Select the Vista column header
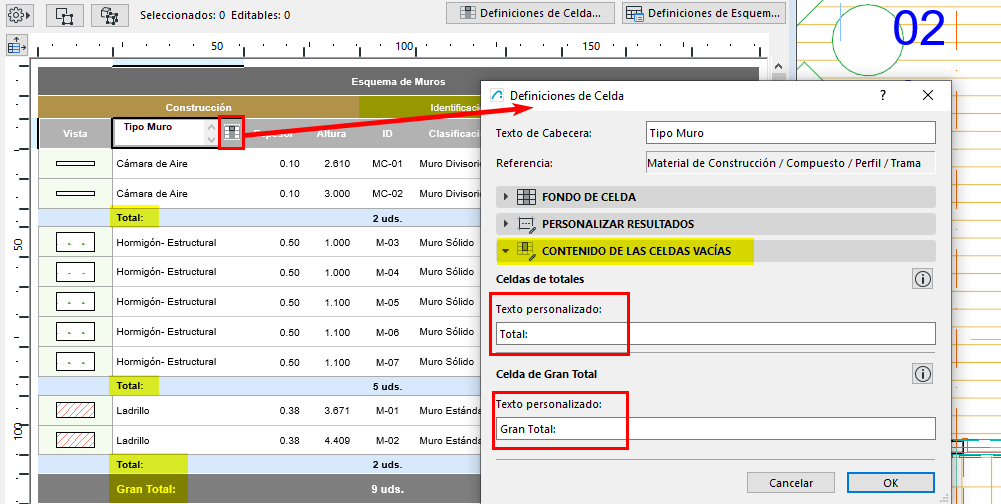Screen dimensions: 1001x504 75,134
